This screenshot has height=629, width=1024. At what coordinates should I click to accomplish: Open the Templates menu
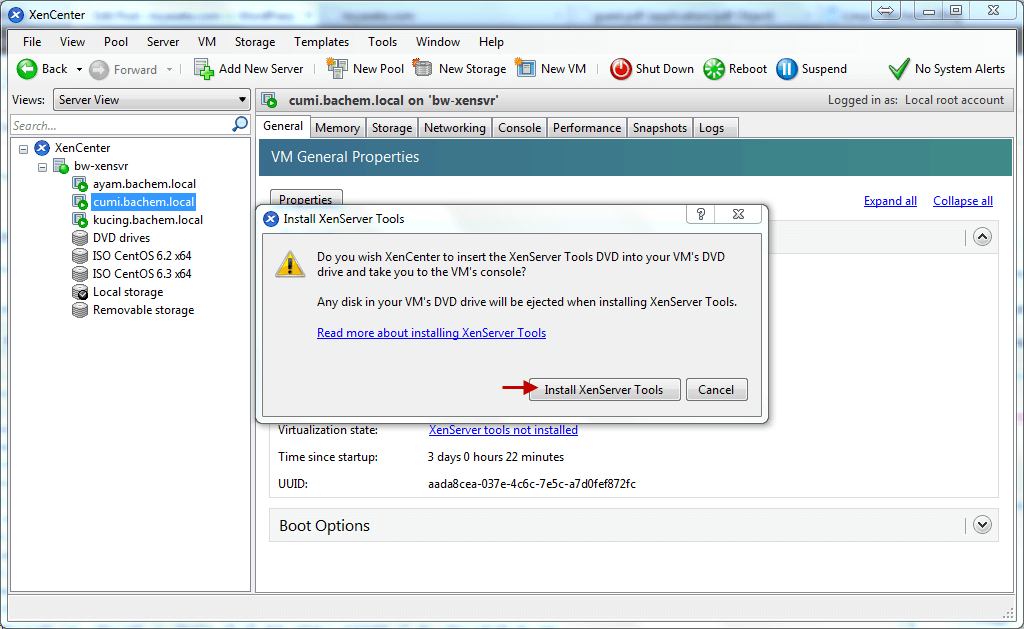321,42
